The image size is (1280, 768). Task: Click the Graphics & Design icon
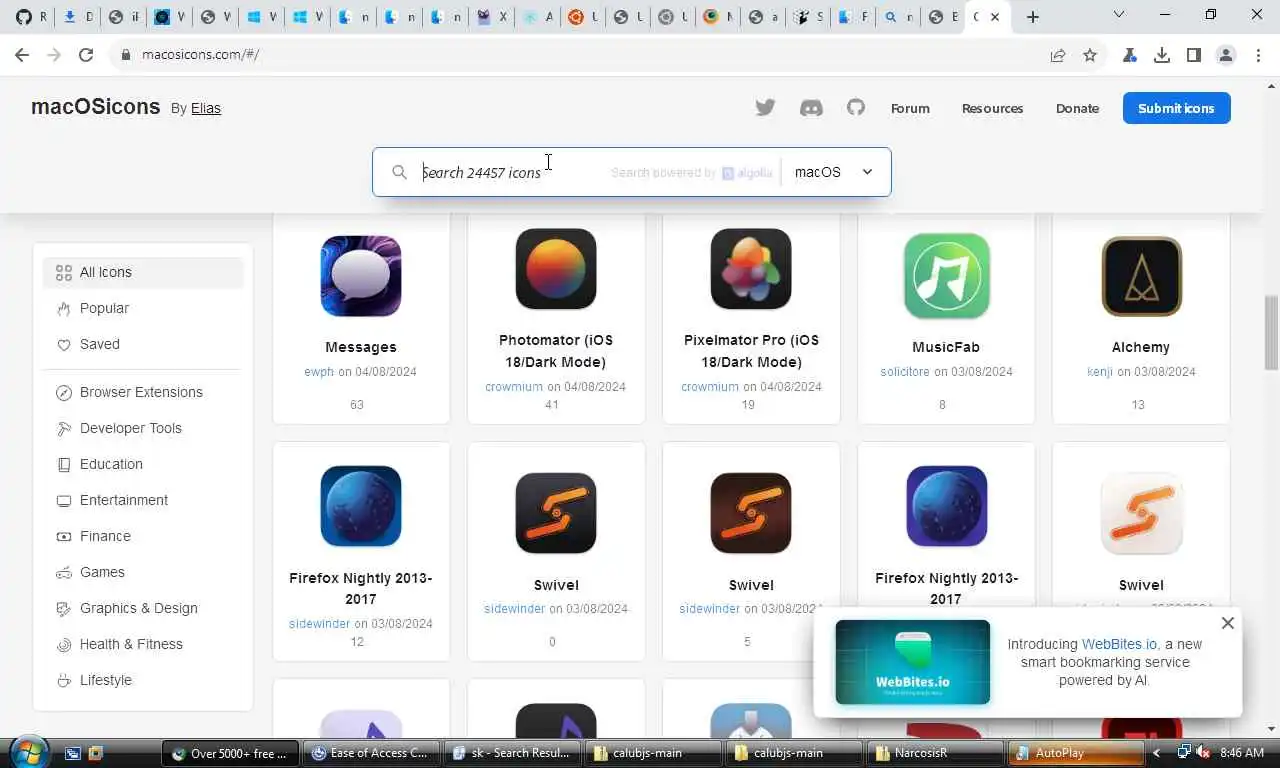click(64, 608)
